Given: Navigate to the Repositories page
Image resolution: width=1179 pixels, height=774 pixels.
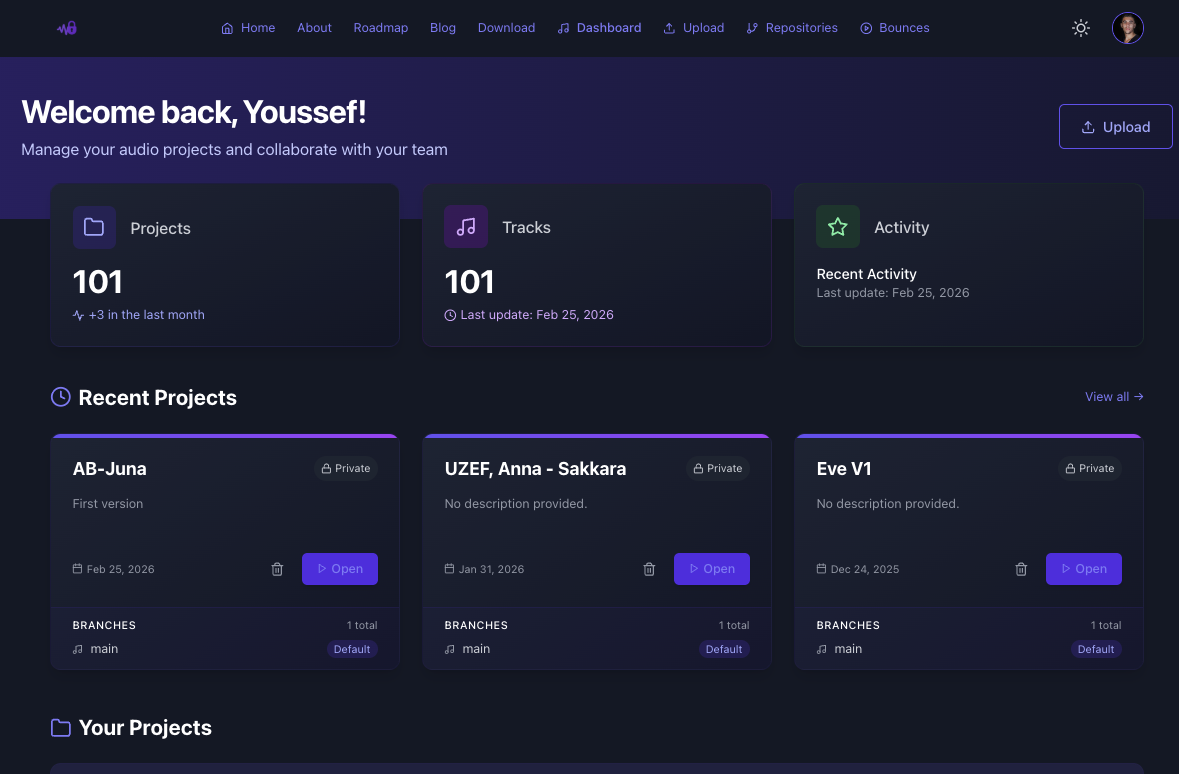Looking at the screenshot, I should pyautogui.click(x=792, y=28).
